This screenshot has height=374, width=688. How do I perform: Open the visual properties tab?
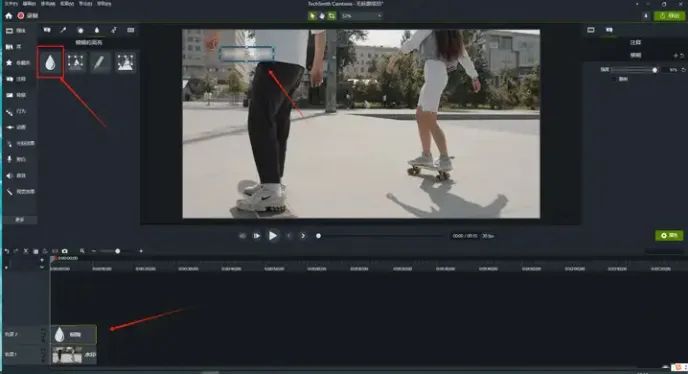[x=591, y=30]
